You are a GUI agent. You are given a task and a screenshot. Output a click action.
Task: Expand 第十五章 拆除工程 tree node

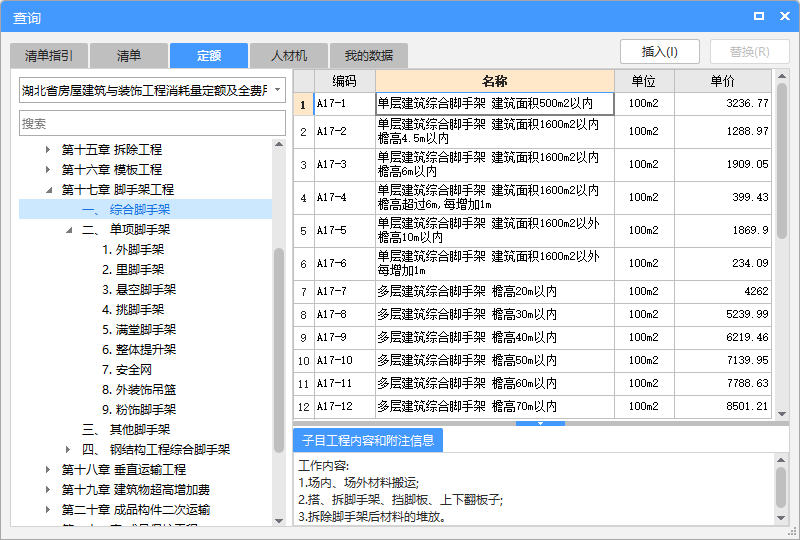click(48, 150)
